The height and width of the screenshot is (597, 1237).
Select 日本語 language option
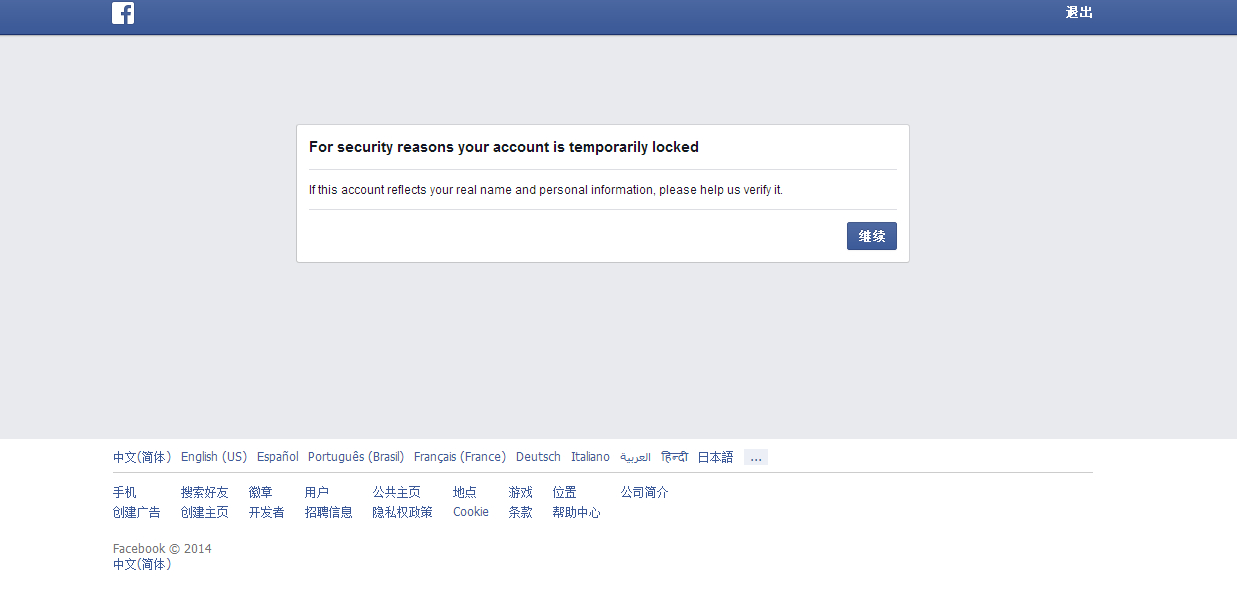click(x=715, y=457)
